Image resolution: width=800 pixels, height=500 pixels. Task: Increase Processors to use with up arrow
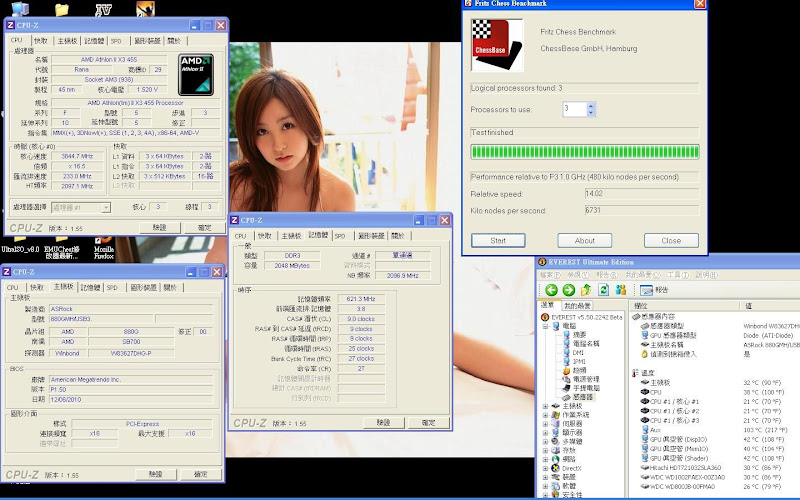[591, 106]
